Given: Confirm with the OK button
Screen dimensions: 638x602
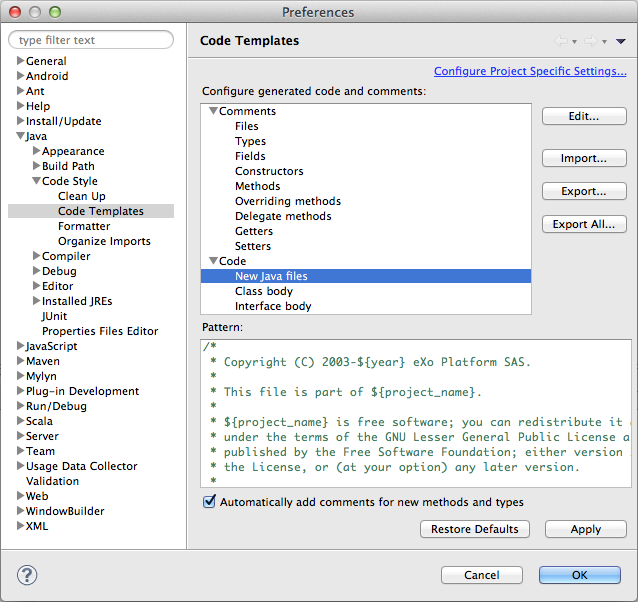Looking at the screenshot, I should (x=580, y=575).
